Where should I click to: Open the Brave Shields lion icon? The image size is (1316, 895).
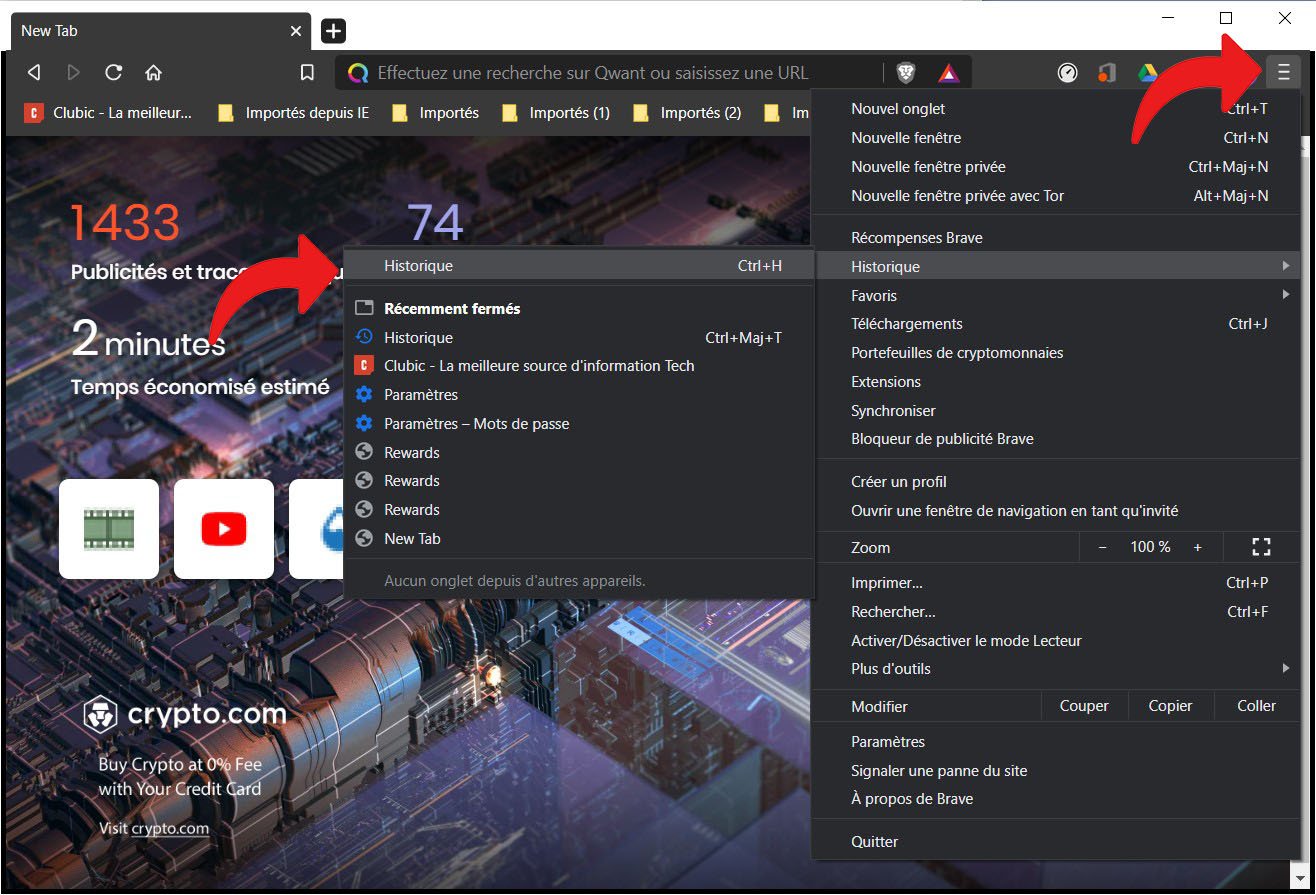(x=905, y=72)
